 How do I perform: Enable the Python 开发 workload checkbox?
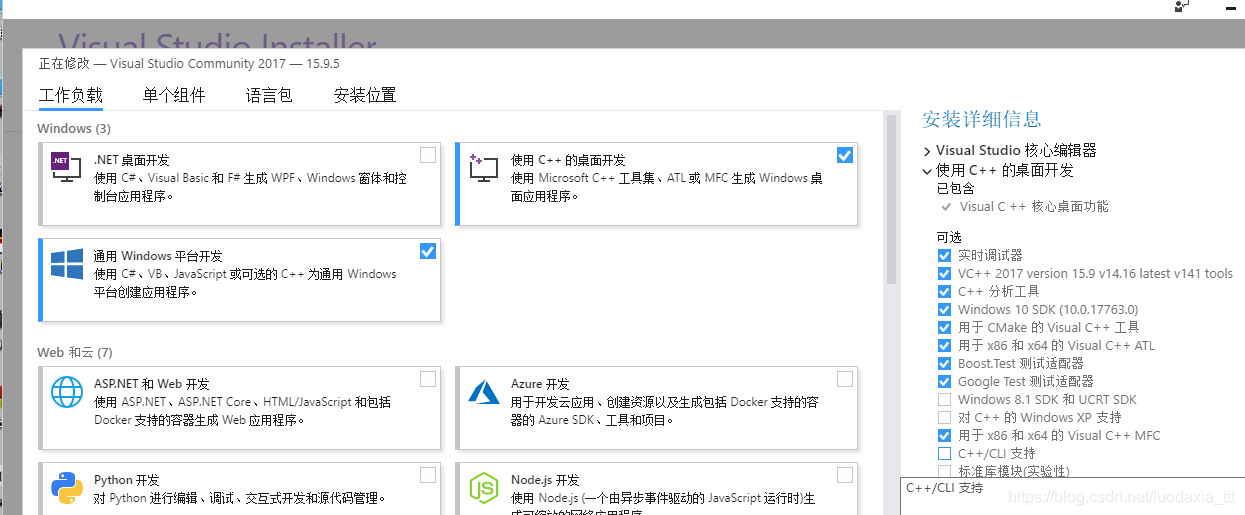coord(428,475)
